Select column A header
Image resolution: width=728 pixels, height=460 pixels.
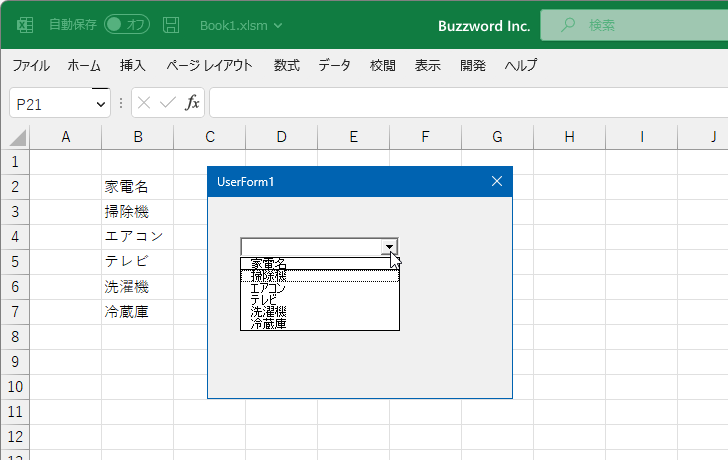point(66,137)
